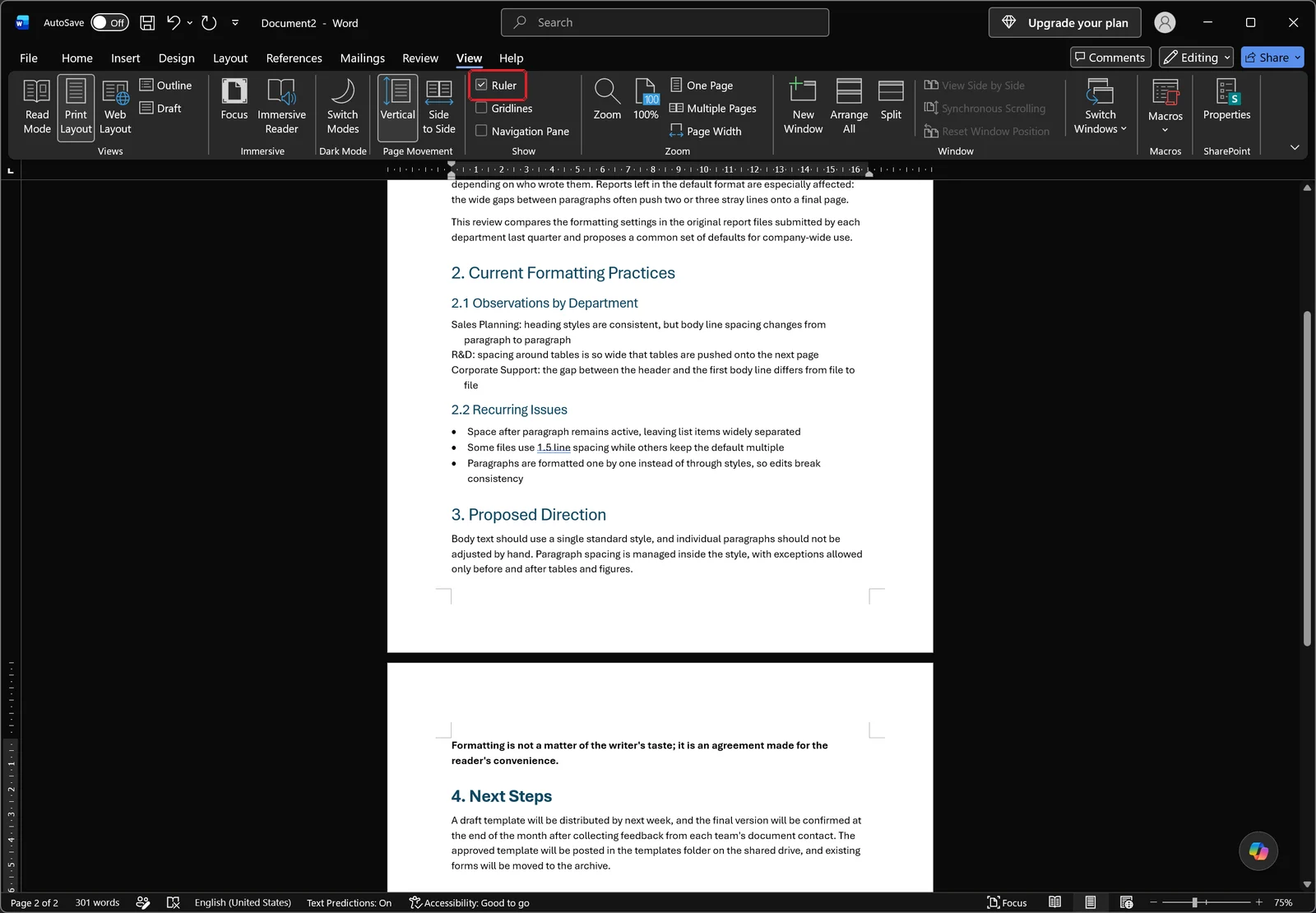Undo the last action
Image resolution: width=1316 pixels, height=913 pixels.
coord(174,23)
